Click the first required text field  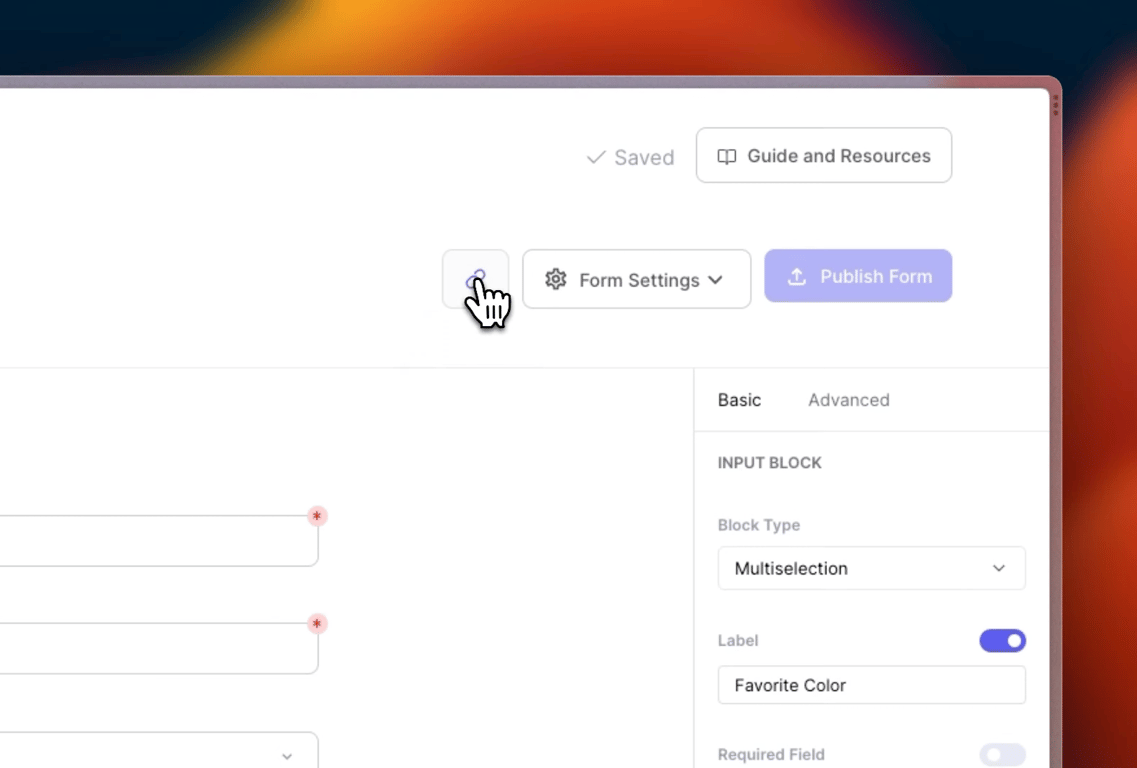click(150, 541)
